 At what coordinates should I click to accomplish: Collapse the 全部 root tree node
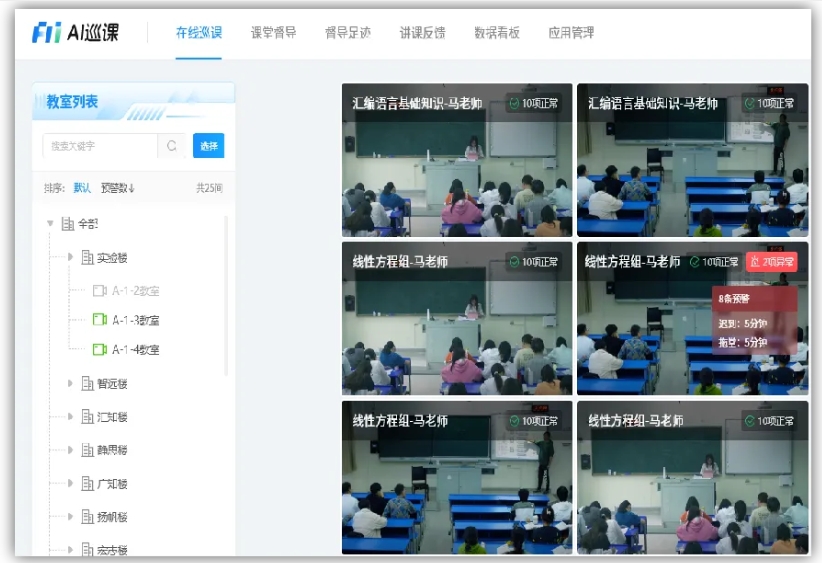(x=50, y=224)
